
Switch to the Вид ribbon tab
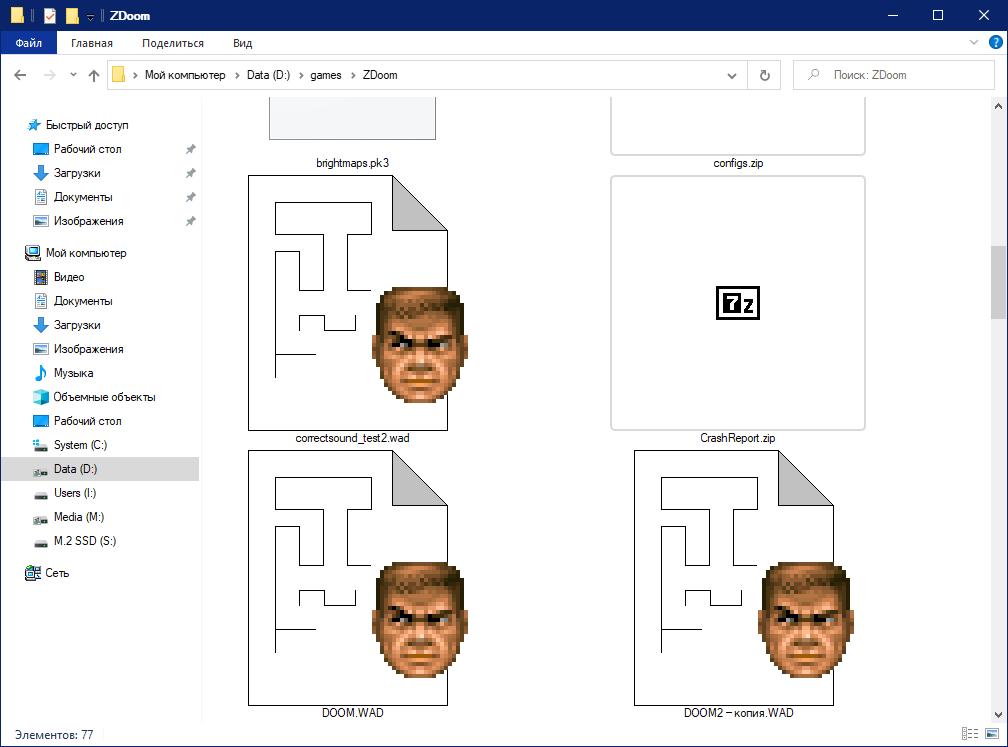(242, 43)
